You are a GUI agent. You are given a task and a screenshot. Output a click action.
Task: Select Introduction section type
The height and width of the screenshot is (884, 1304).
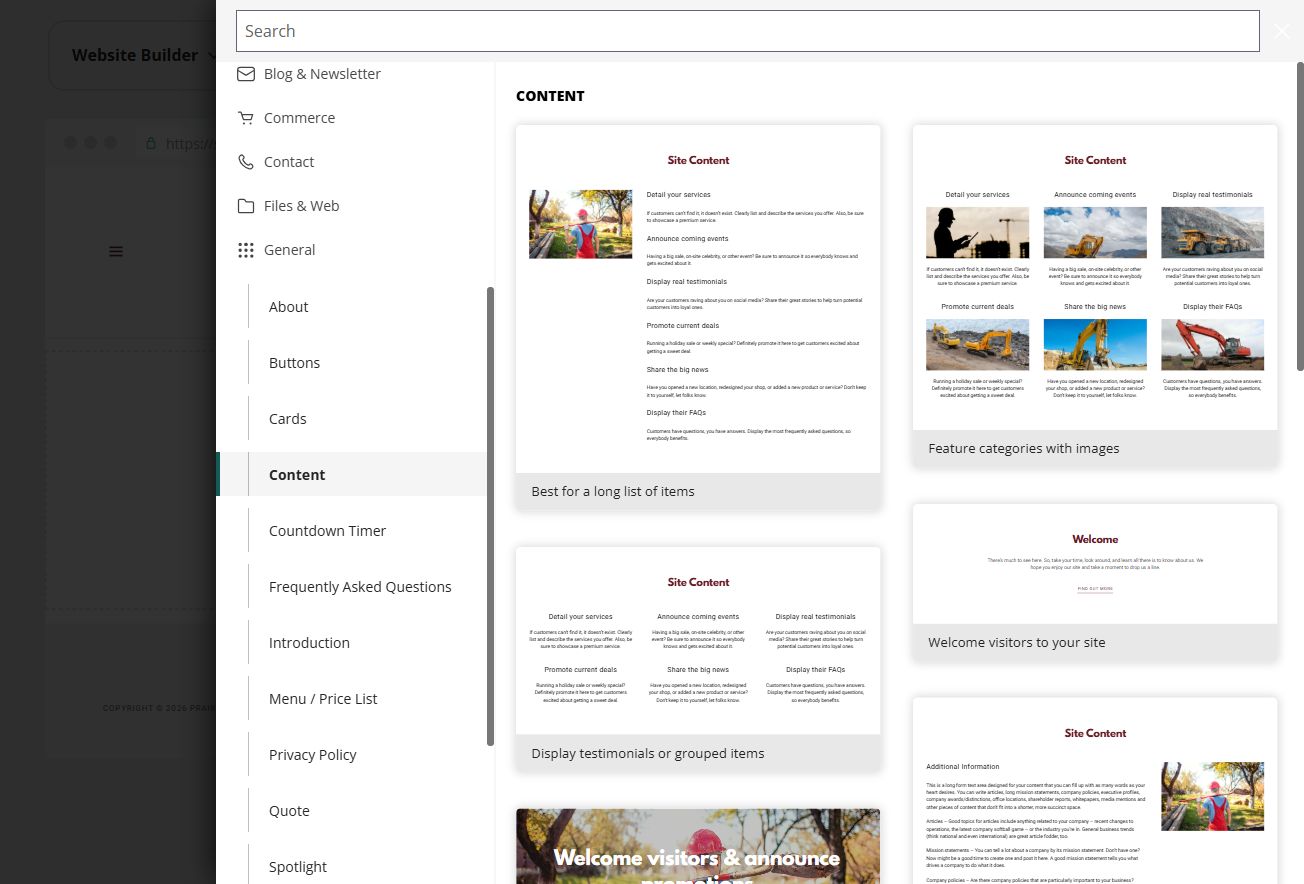coord(309,643)
